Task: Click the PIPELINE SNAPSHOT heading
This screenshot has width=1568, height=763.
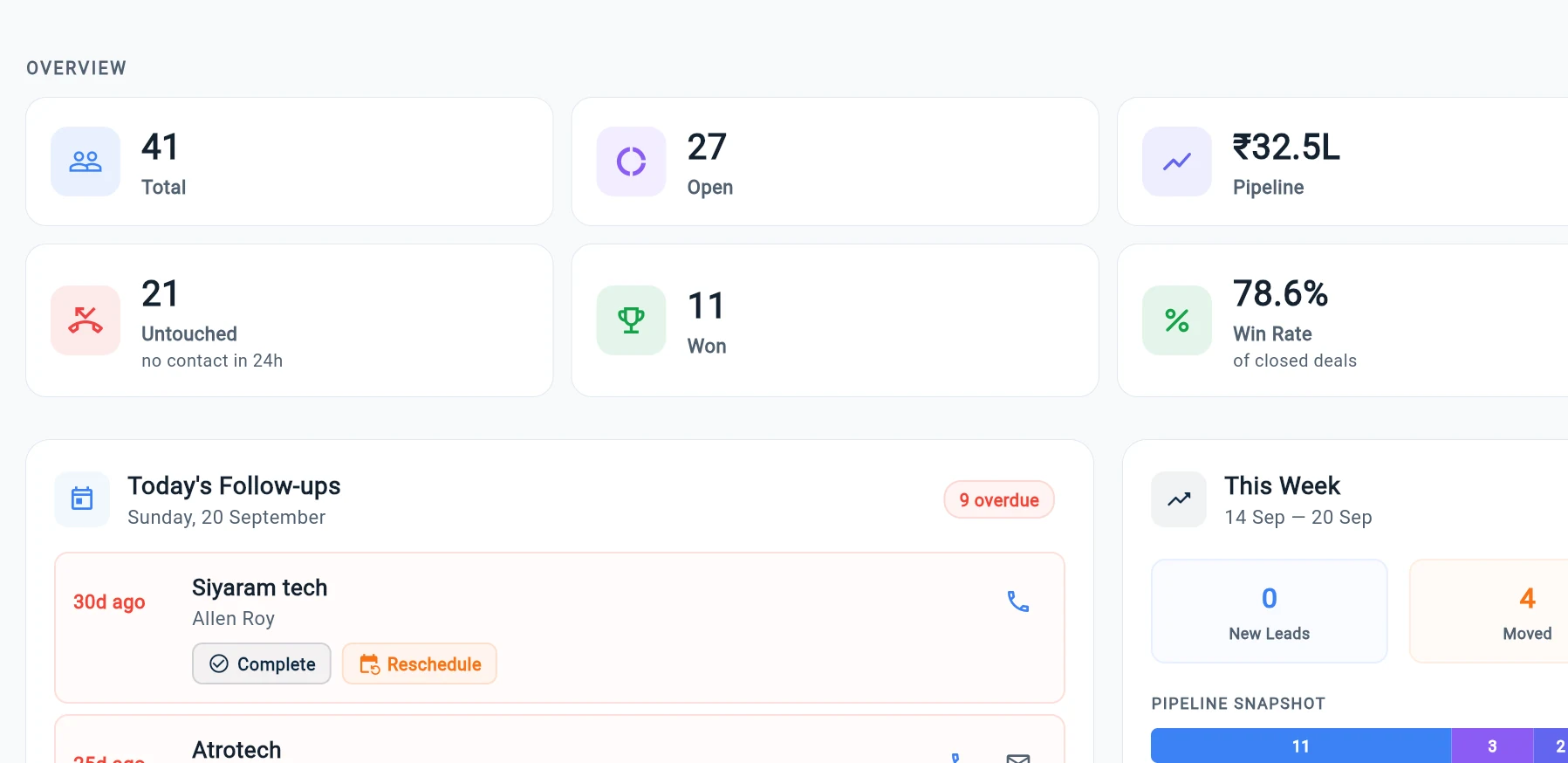Action: point(1238,704)
